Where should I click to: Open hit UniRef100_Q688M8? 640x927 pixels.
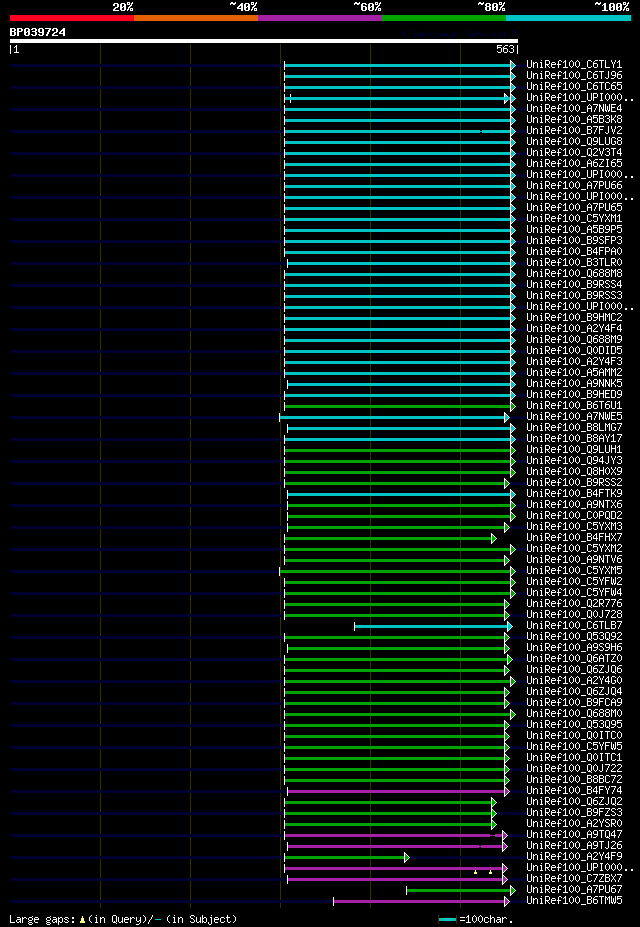click(x=574, y=274)
